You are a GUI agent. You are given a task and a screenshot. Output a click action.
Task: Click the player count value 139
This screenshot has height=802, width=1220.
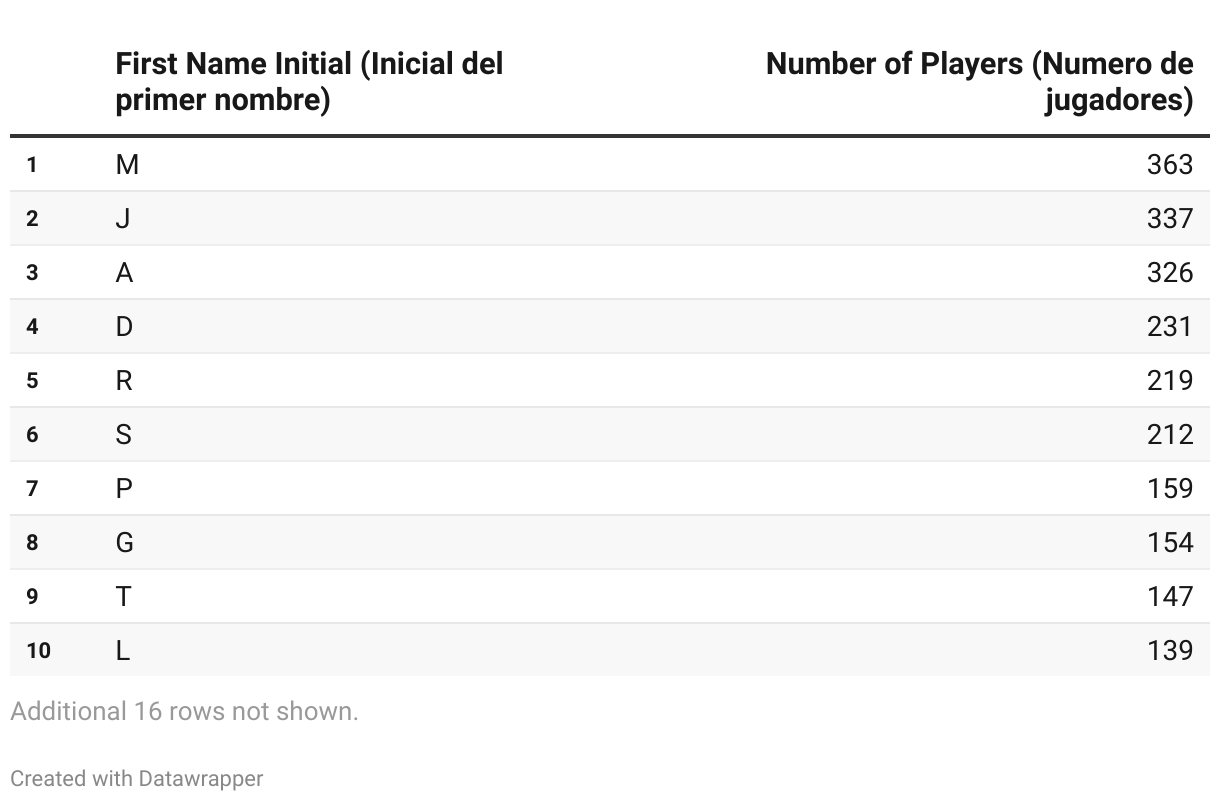point(1169,651)
